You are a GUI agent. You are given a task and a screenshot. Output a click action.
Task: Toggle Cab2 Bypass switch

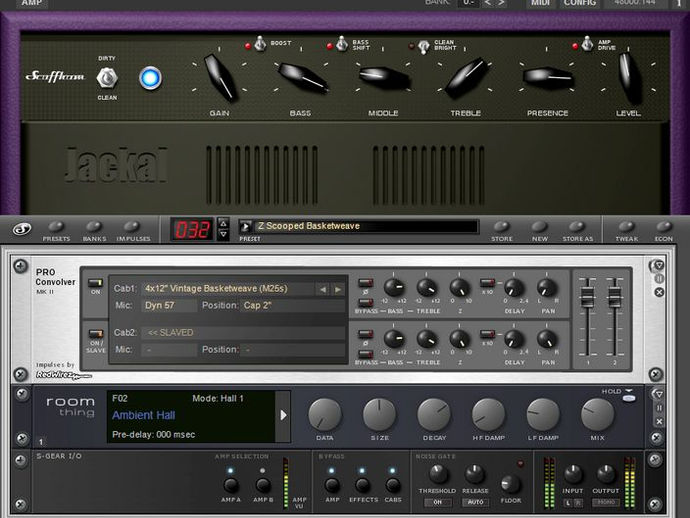pyautogui.click(x=365, y=354)
